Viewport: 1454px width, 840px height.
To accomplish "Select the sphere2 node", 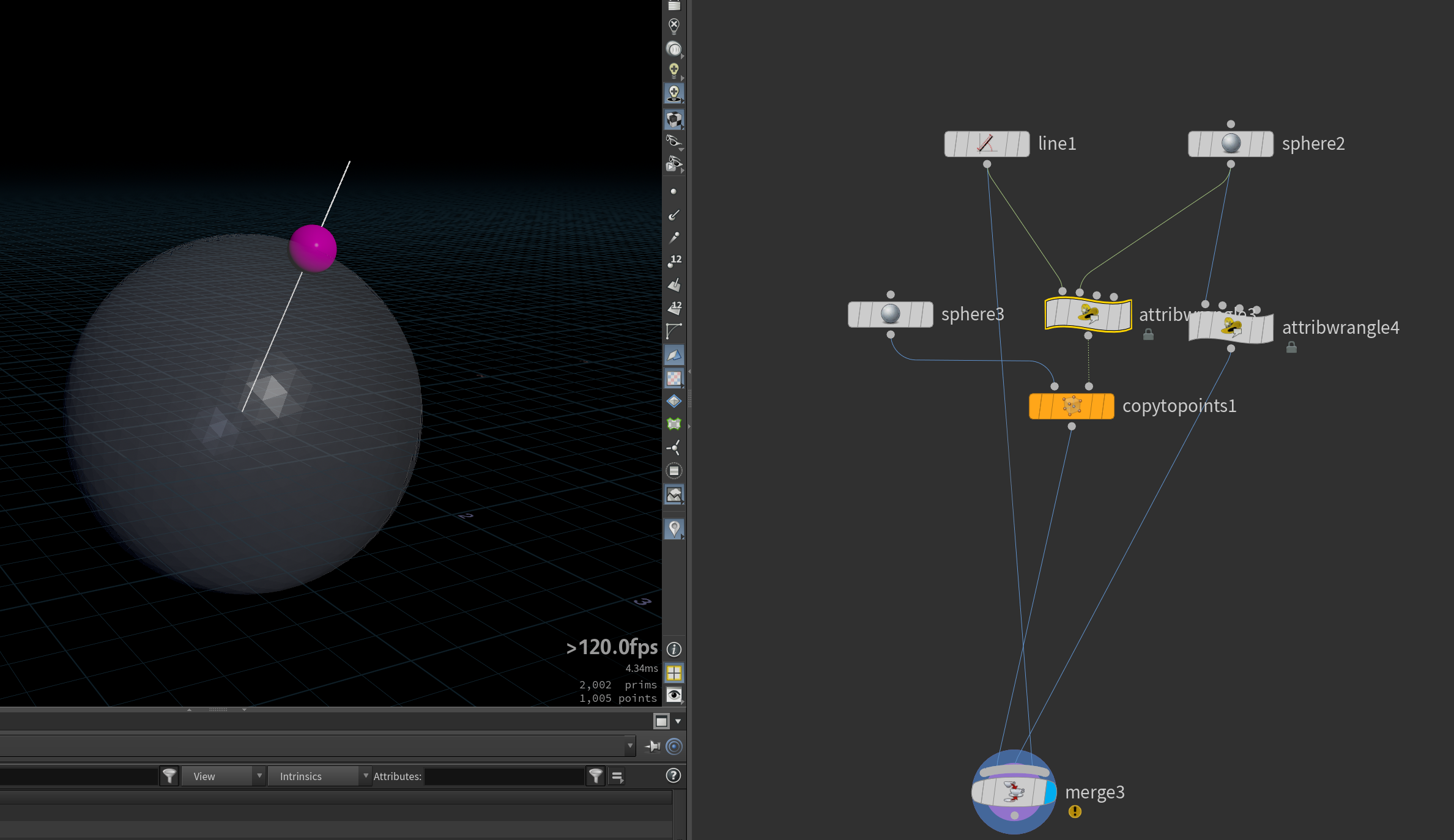I will pos(1230,144).
